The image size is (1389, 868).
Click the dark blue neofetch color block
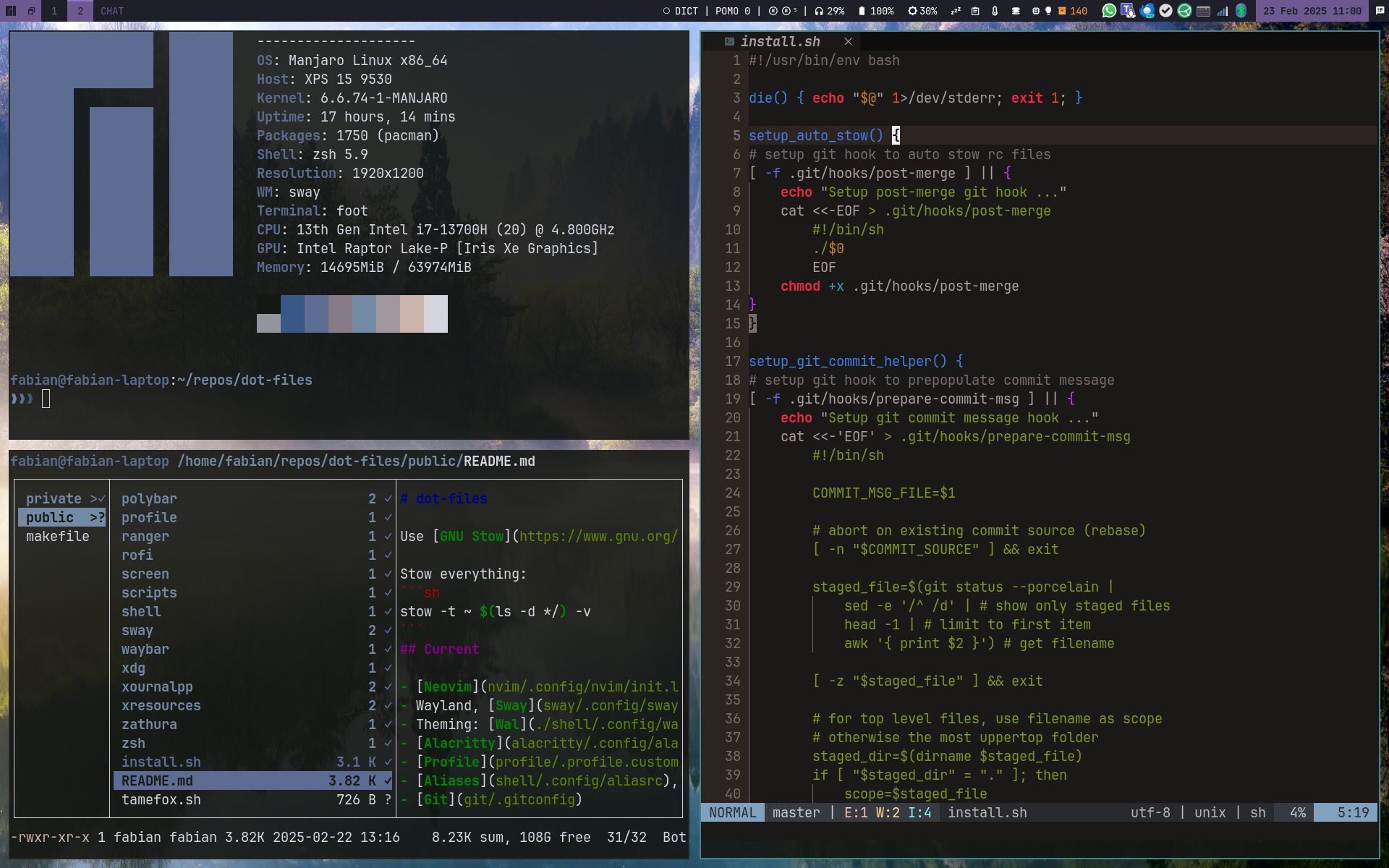292,314
